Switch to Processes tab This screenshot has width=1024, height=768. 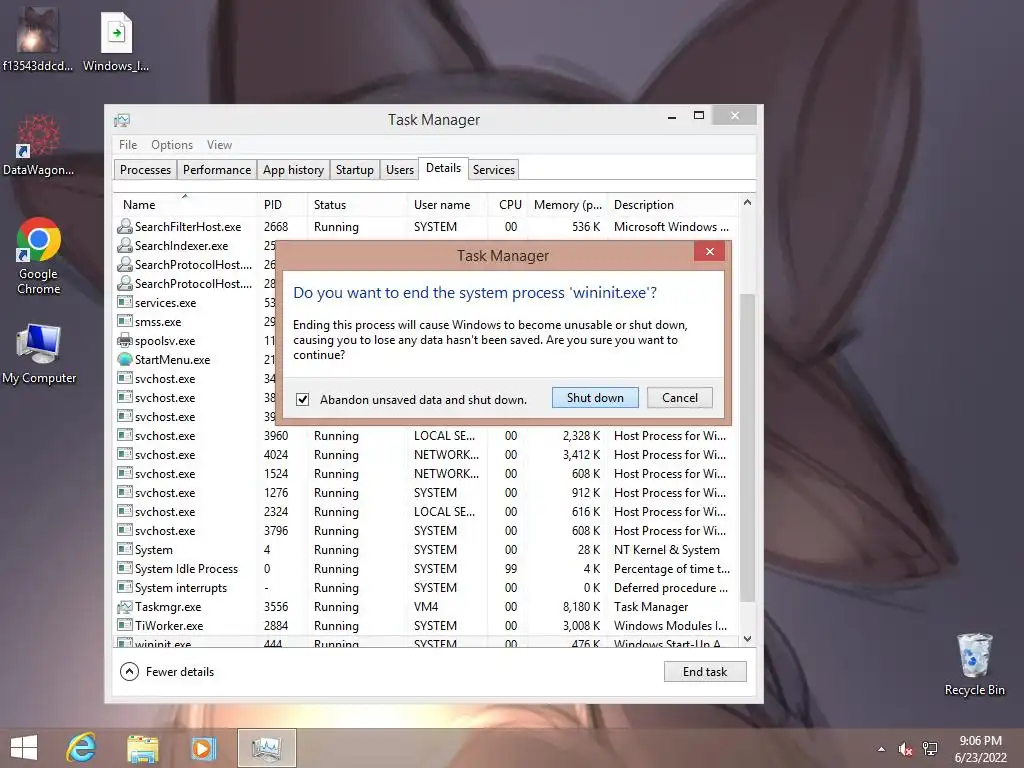point(145,170)
